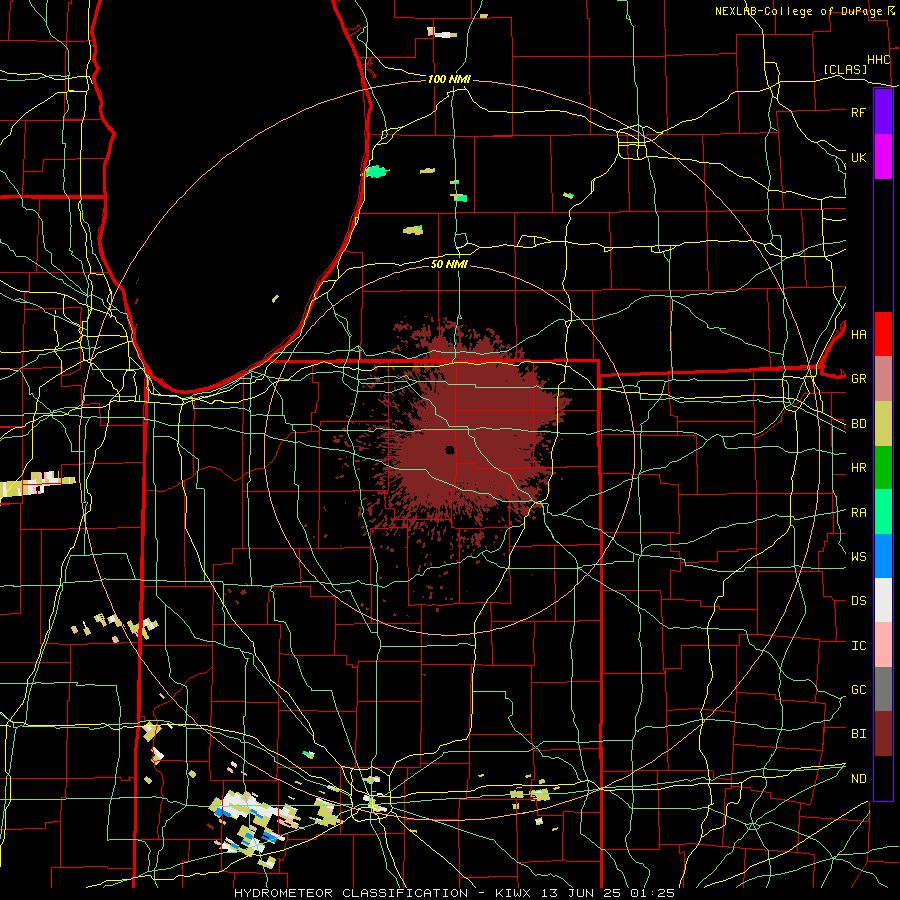Click the GC legend label
Image resolution: width=900 pixels, height=900 pixels.
(858, 689)
